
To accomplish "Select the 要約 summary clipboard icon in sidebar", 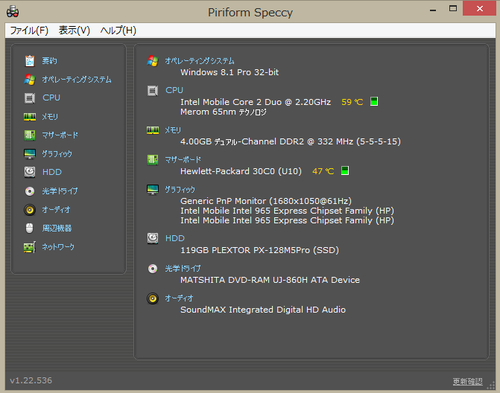I will pyautogui.click(x=30, y=61).
